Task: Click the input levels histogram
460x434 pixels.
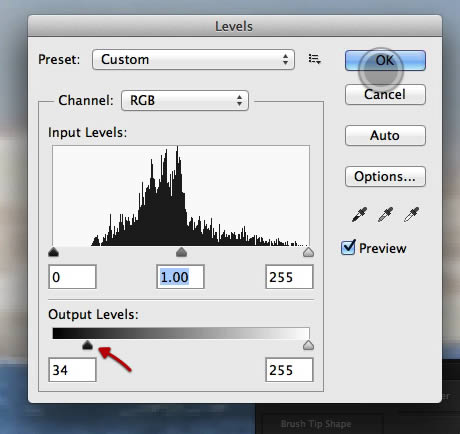Action: click(x=181, y=196)
